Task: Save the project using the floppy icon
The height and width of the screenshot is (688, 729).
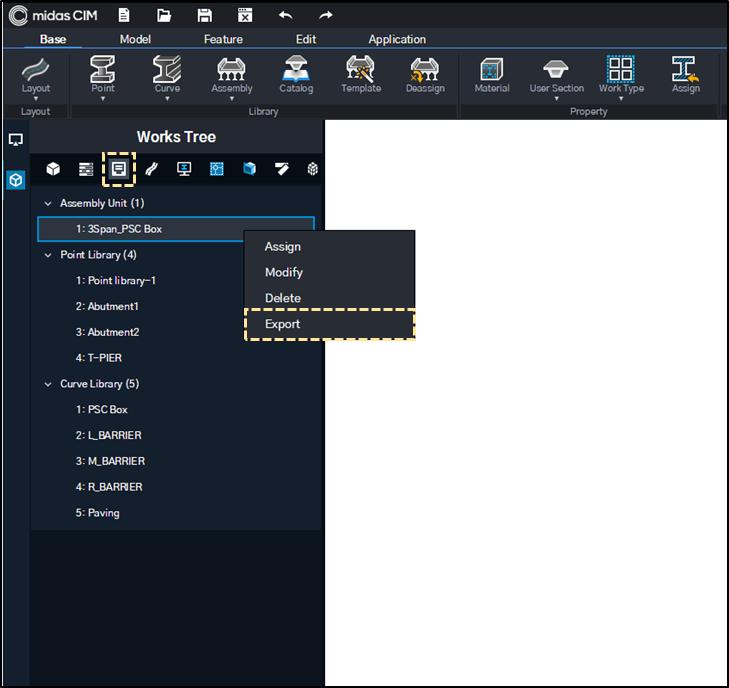Action: coord(205,15)
